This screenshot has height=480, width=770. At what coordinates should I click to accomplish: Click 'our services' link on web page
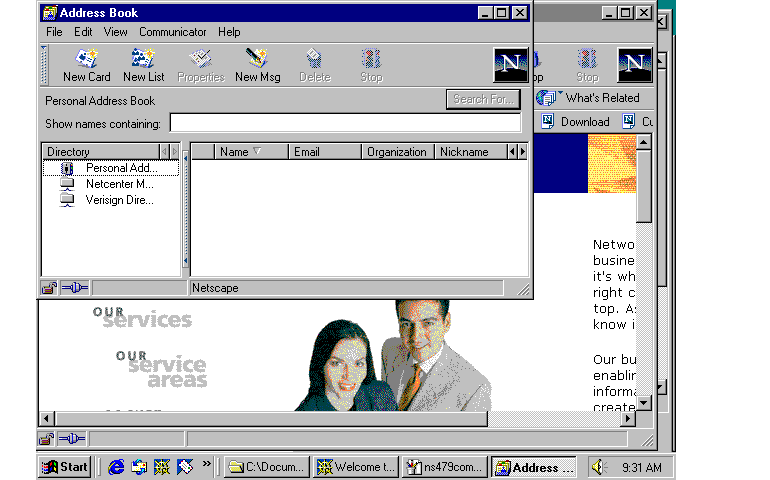tap(142, 317)
